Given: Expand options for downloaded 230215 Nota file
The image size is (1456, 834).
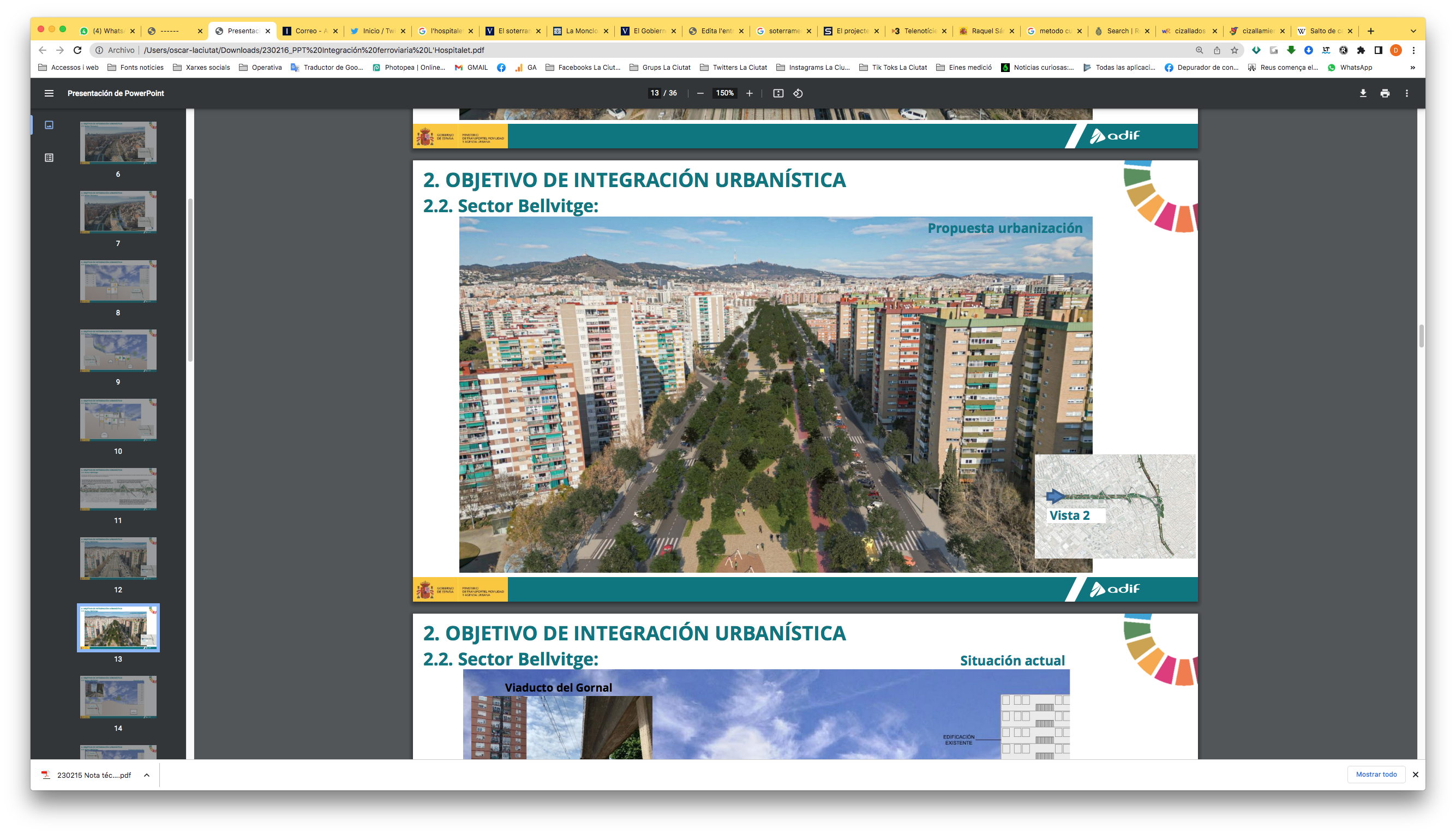Looking at the screenshot, I should click(x=147, y=775).
